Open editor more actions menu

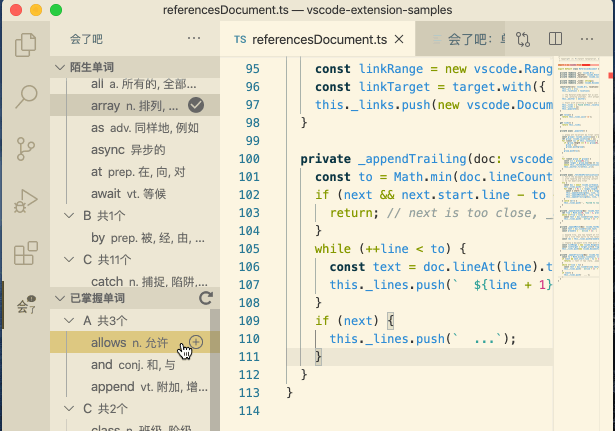pos(586,39)
